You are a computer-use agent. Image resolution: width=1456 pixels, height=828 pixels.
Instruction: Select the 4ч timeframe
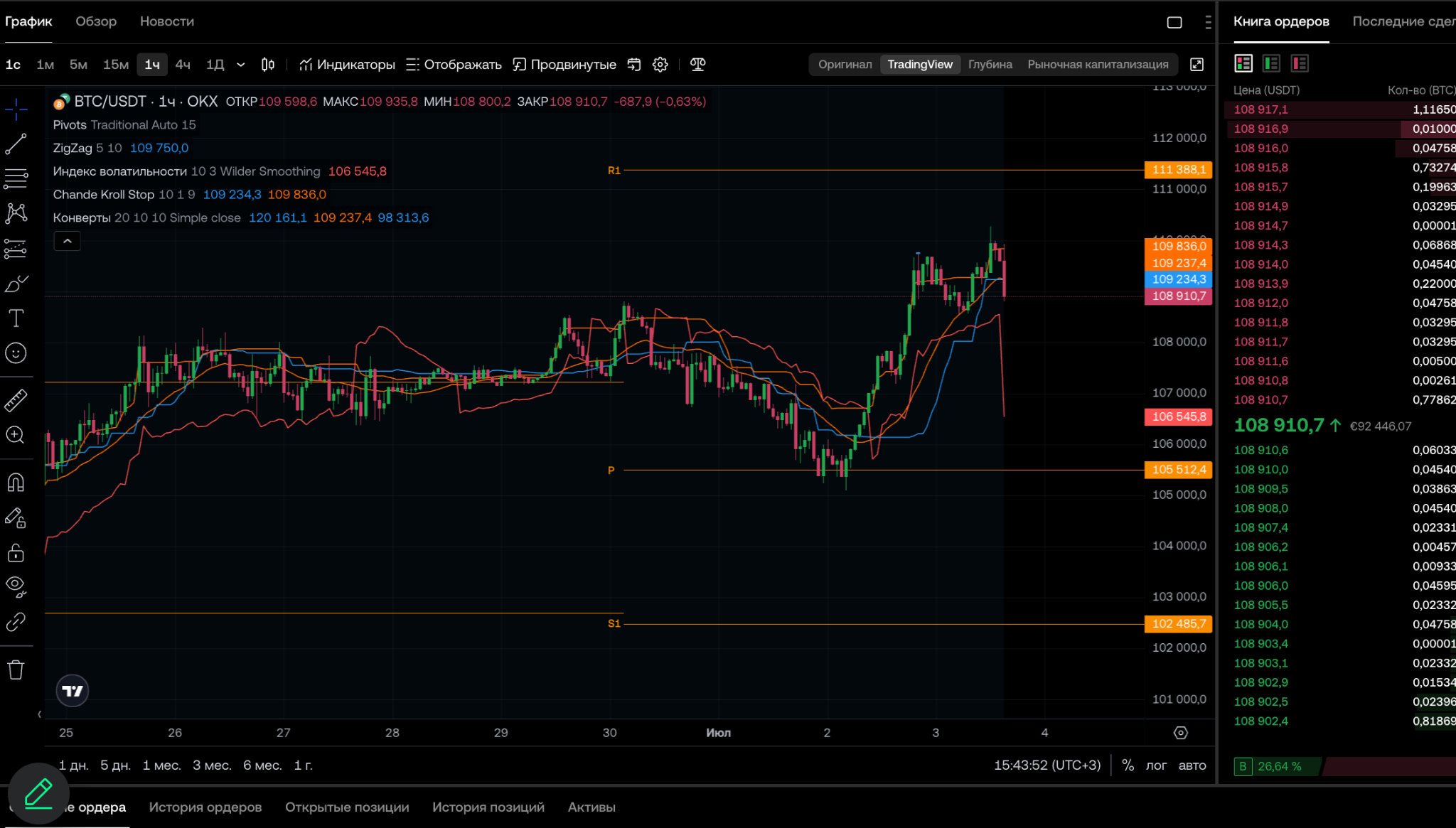pyautogui.click(x=183, y=65)
